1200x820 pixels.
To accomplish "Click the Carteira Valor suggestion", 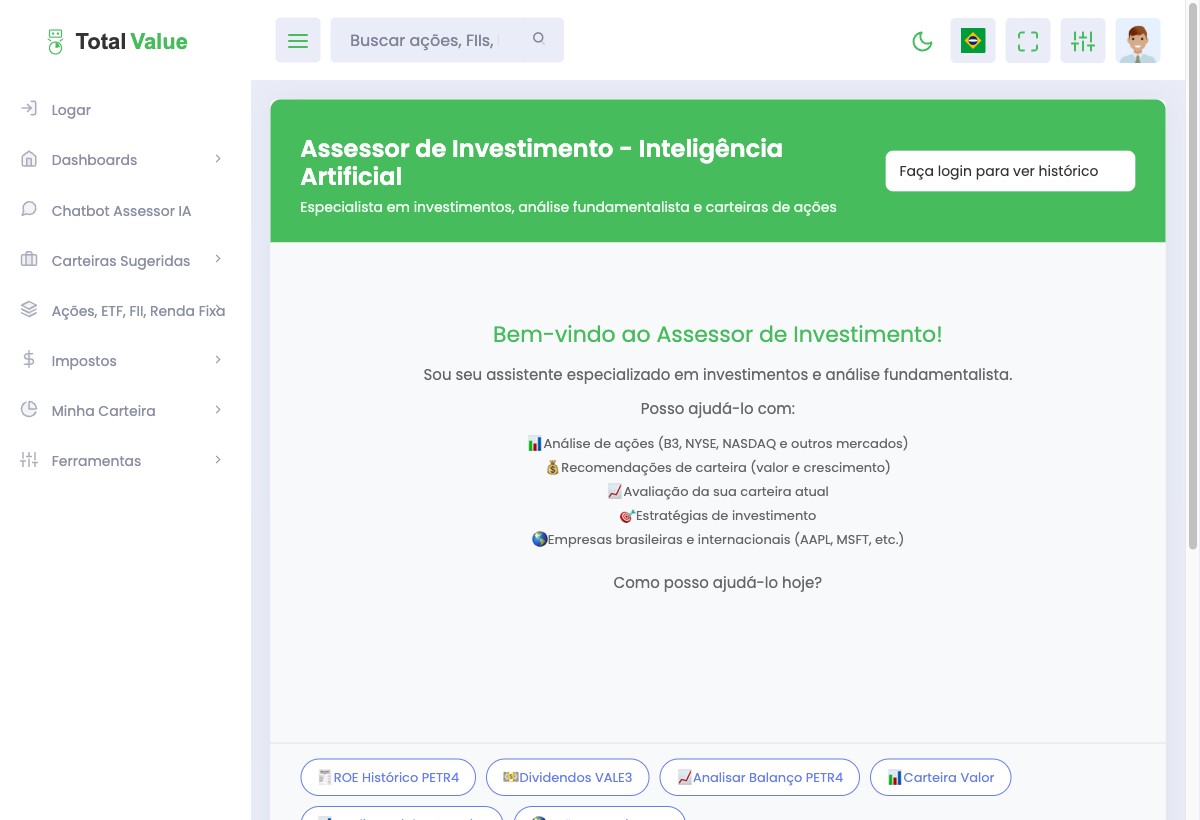I will [x=940, y=777].
